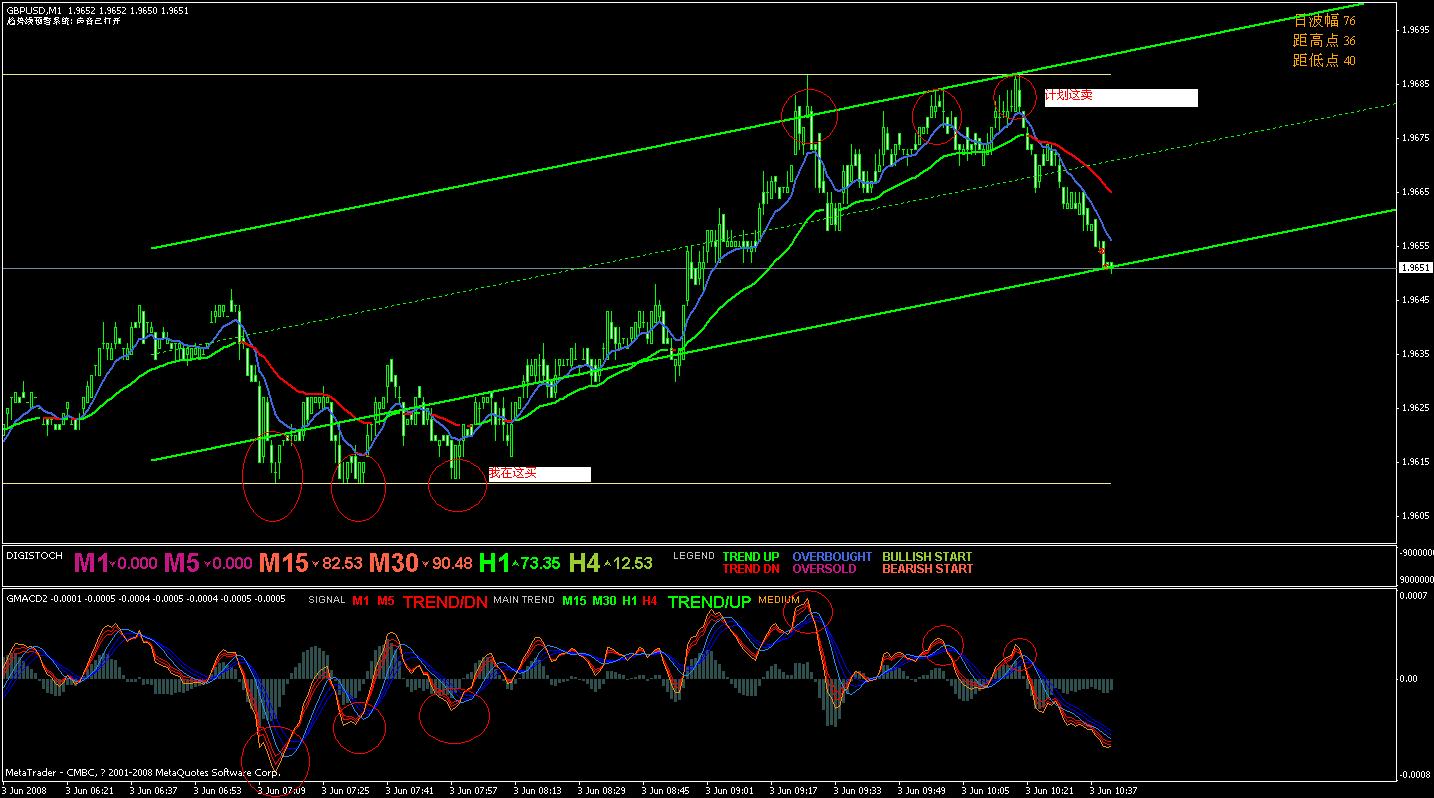1434x798 pixels.
Task: Click the 1.9651 current price tag
Action: tap(1415, 268)
